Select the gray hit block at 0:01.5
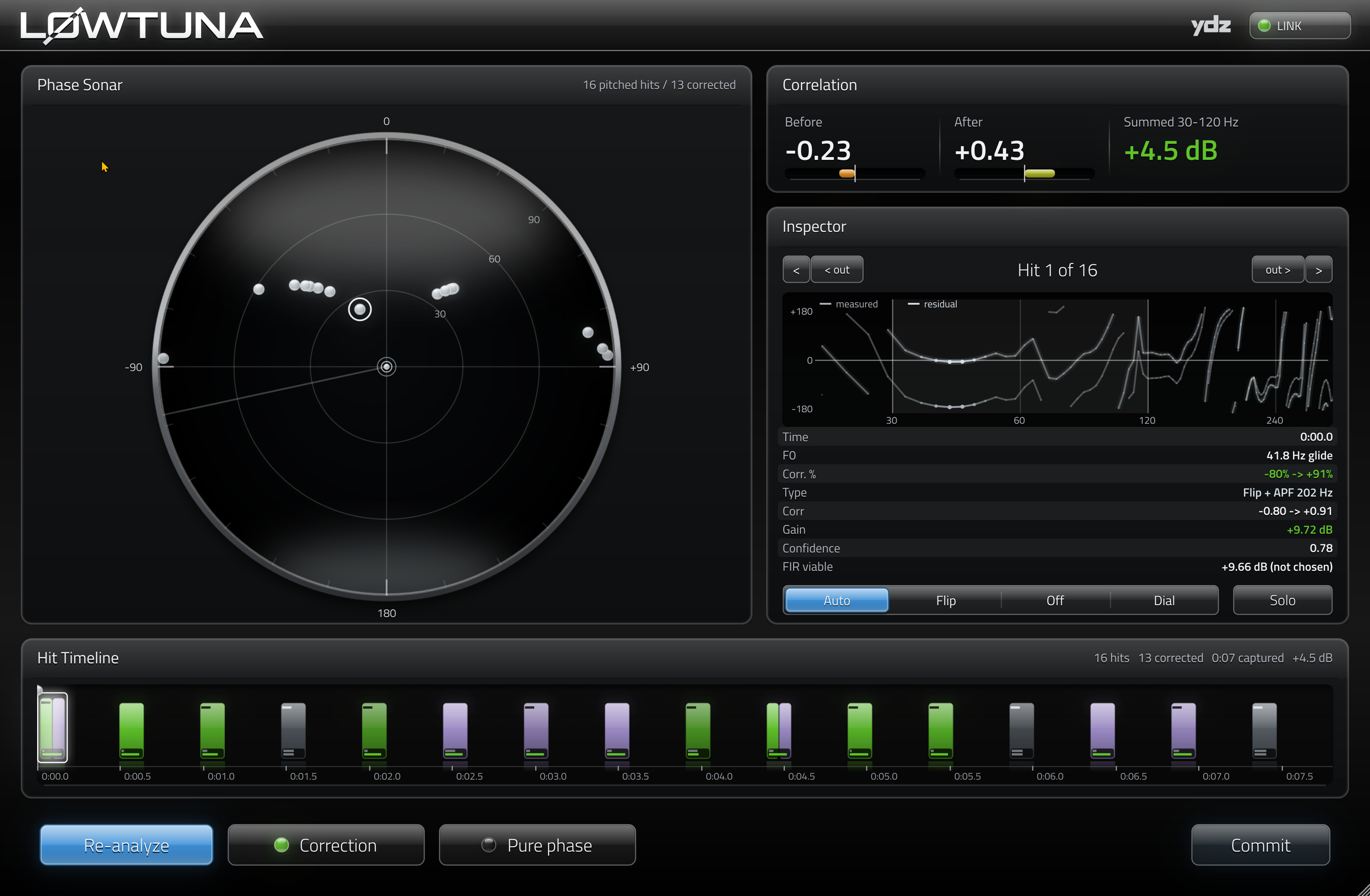 tap(293, 730)
